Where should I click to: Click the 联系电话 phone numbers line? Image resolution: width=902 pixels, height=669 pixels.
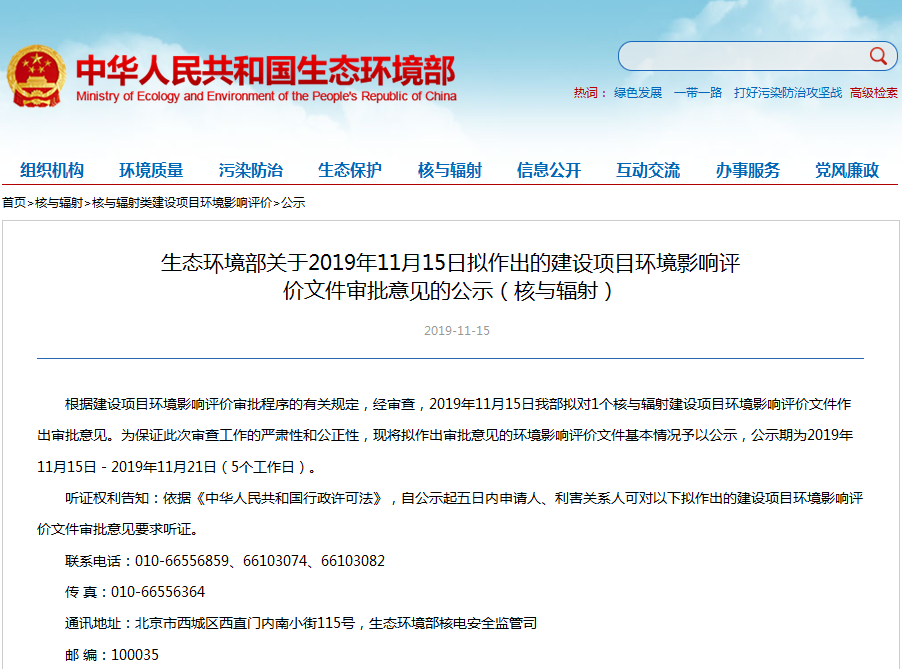click(x=225, y=561)
